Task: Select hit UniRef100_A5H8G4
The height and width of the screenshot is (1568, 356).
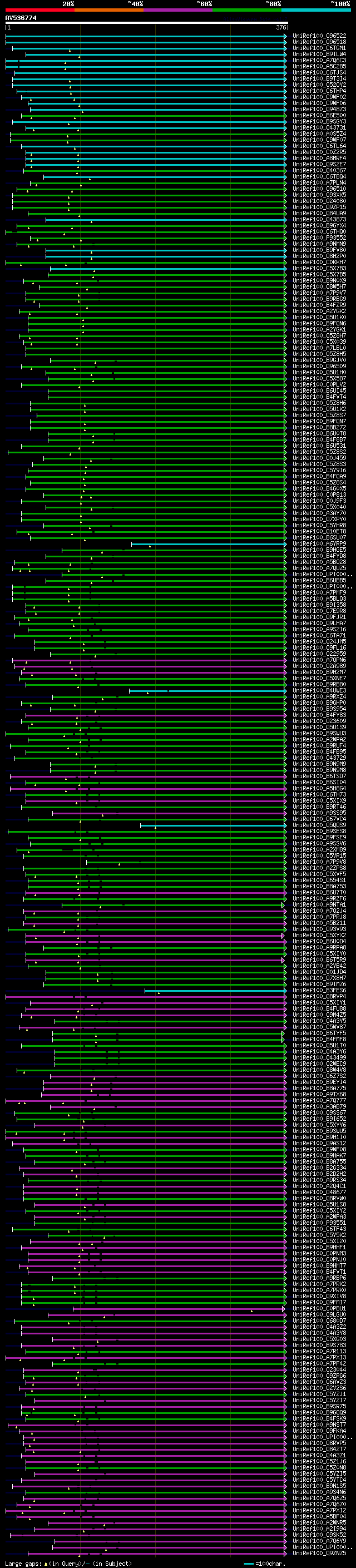Action: pyautogui.click(x=319, y=788)
